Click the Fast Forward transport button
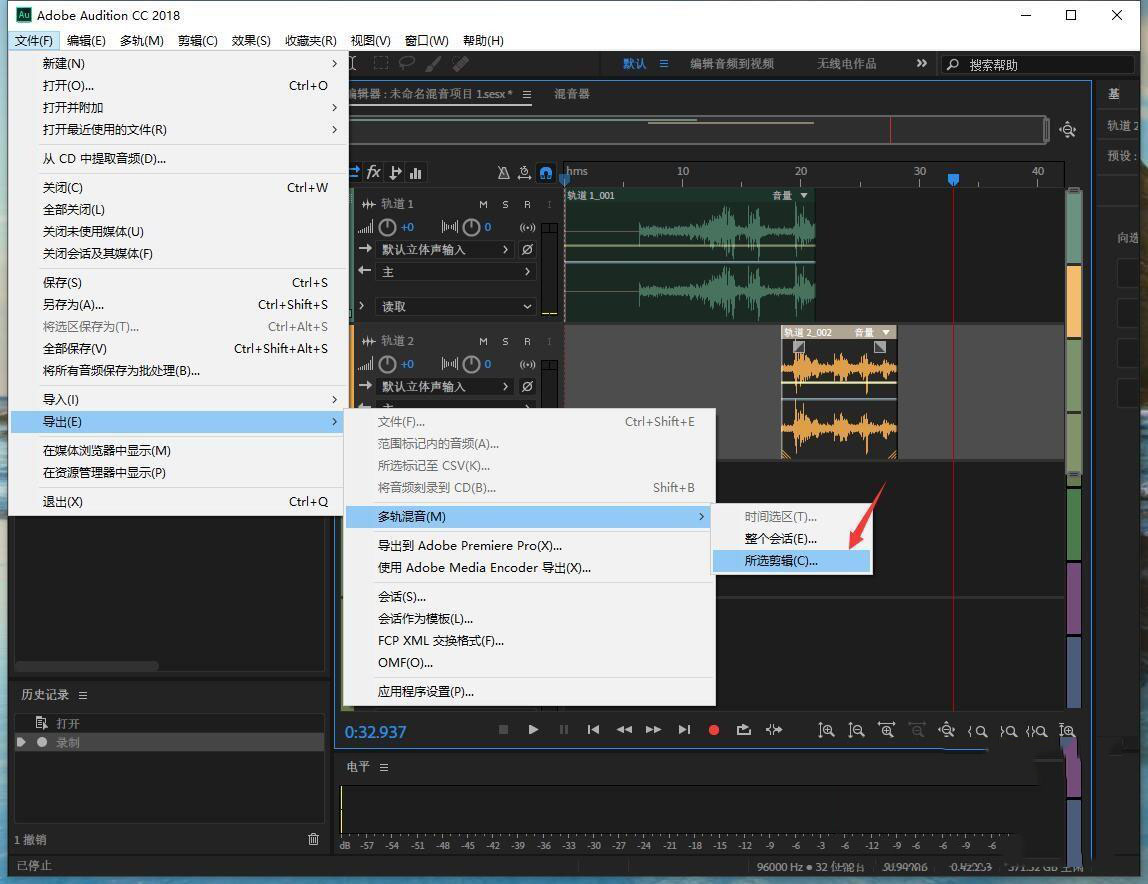This screenshot has width=1148, height=884. (654, 729)
